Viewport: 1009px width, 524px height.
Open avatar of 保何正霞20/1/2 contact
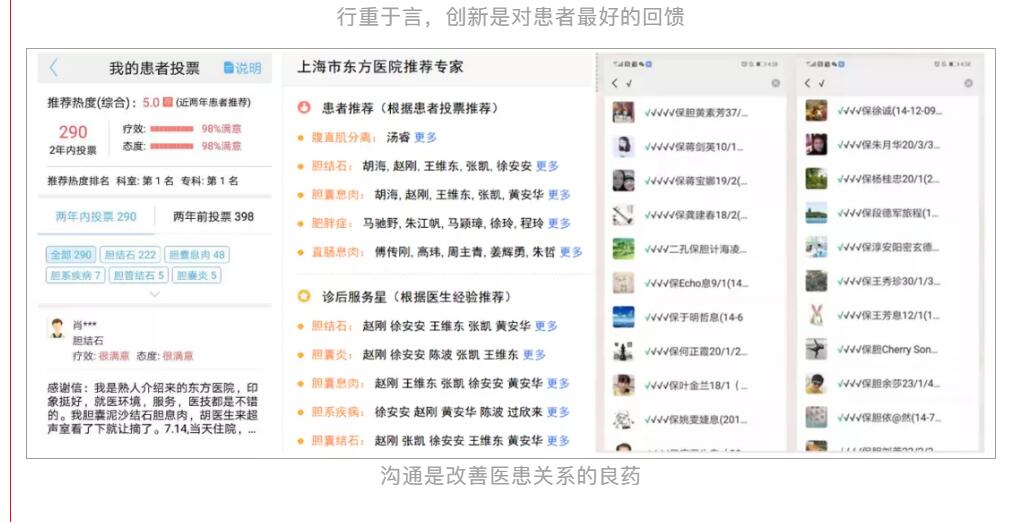coord(623,351)
